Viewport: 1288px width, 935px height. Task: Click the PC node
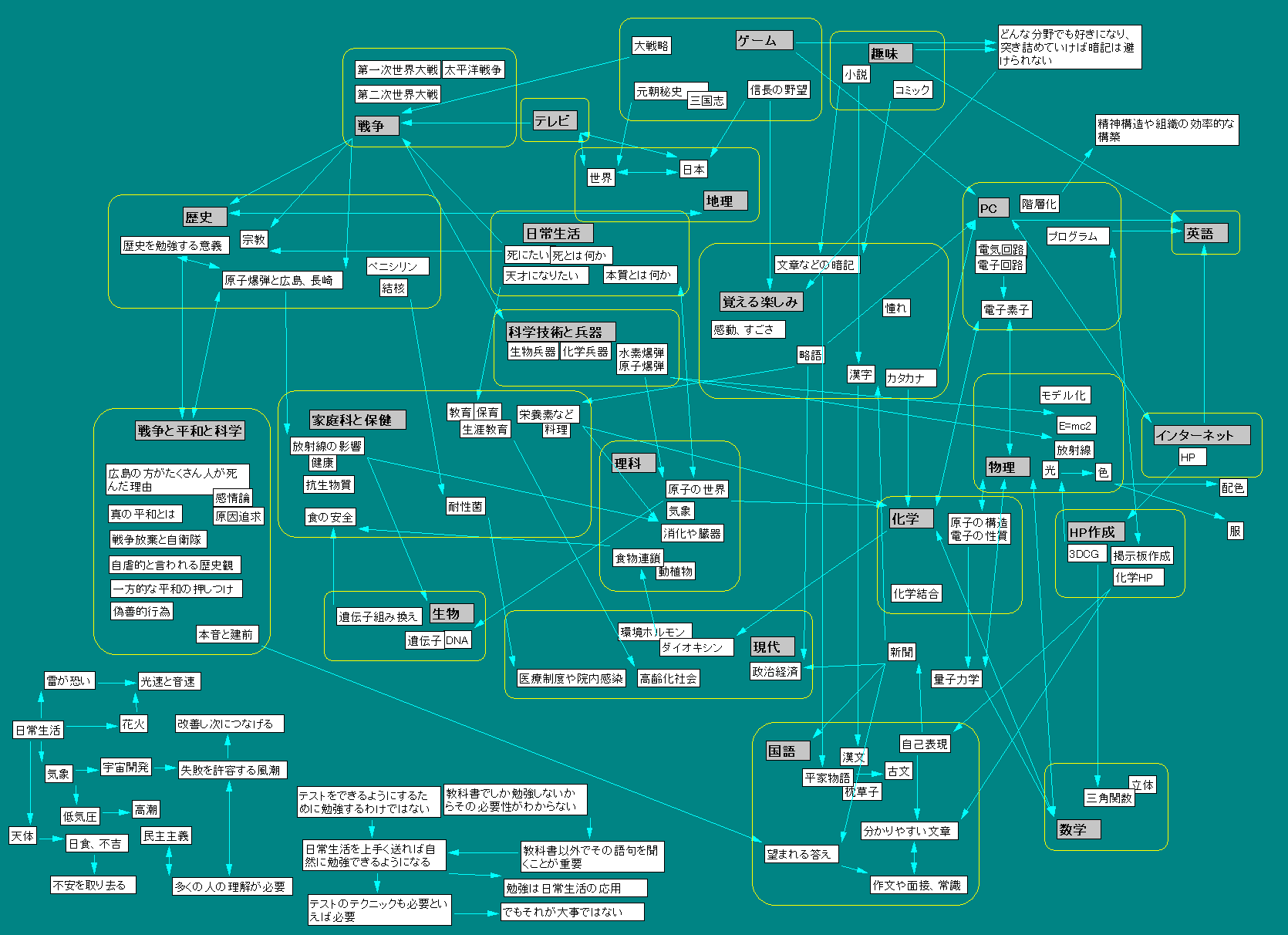pos(993,208)
